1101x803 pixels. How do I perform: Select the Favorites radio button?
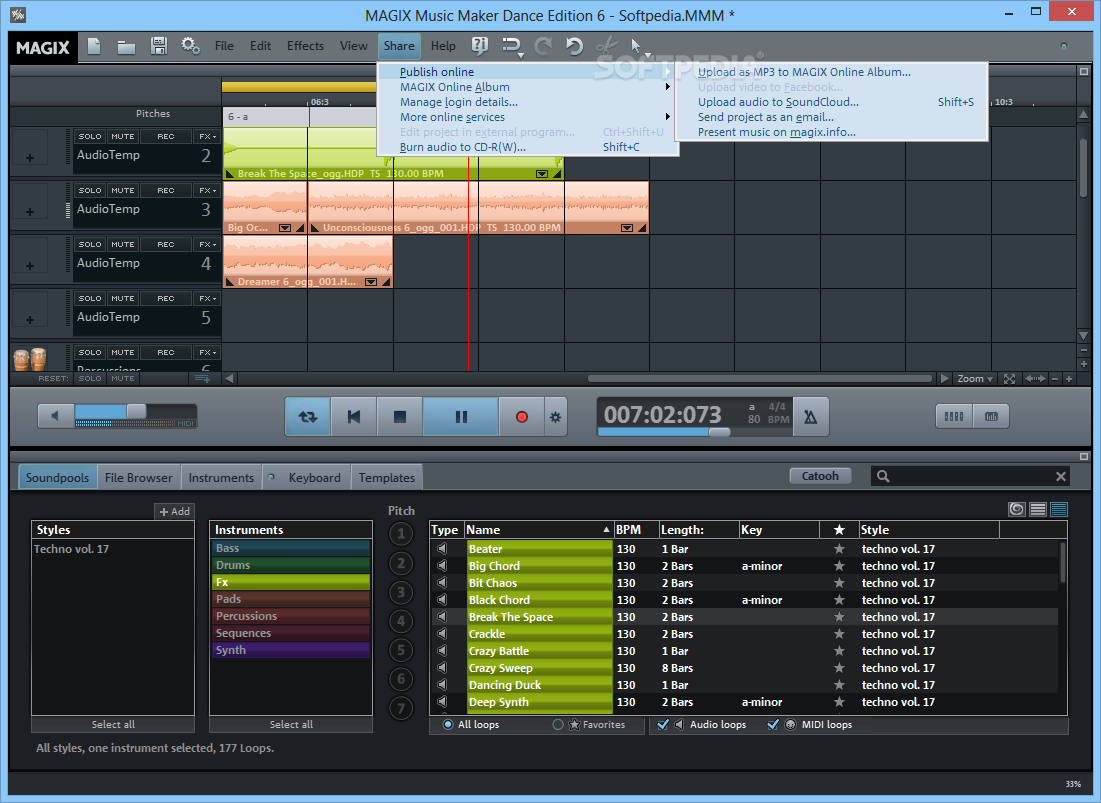558,724
